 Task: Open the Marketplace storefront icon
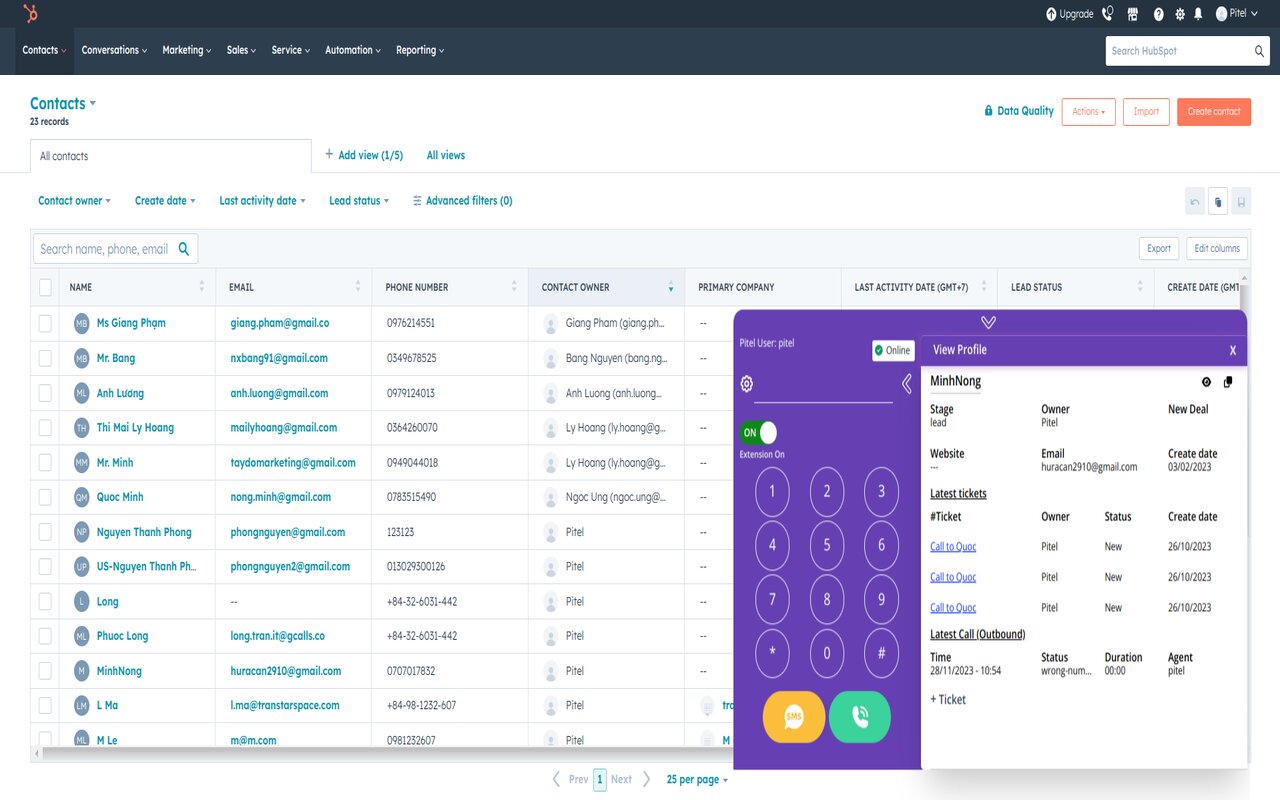[x=1133, y=14]
